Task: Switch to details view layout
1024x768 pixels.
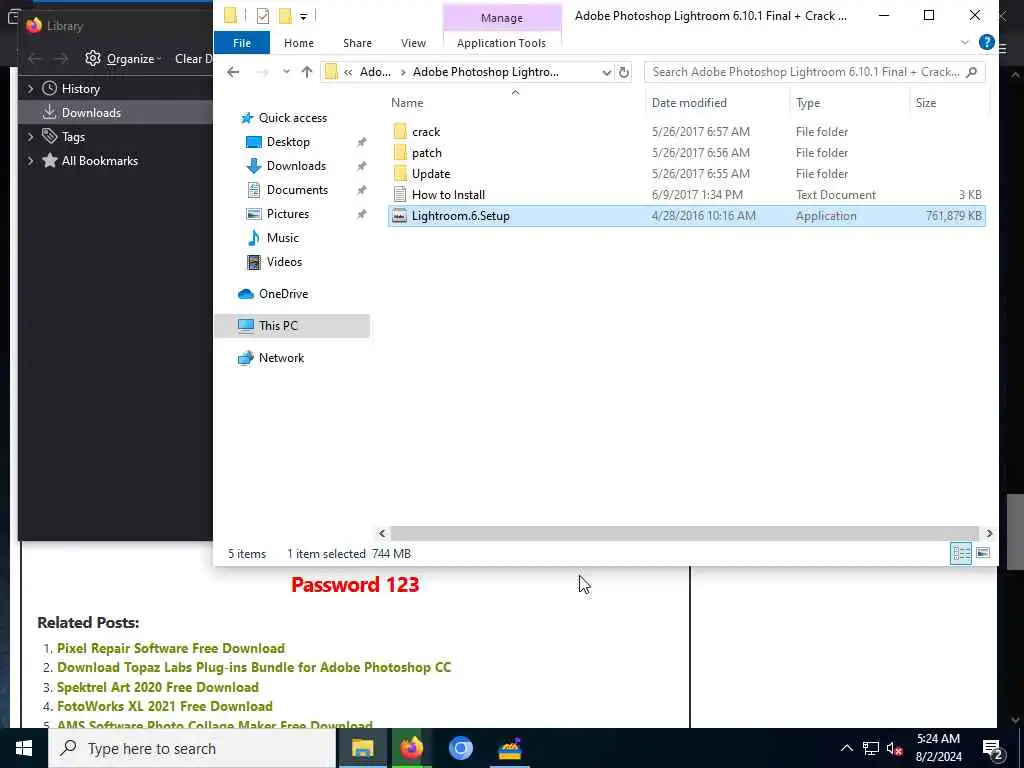Action: pyautogui.click(x=961, y=554)
